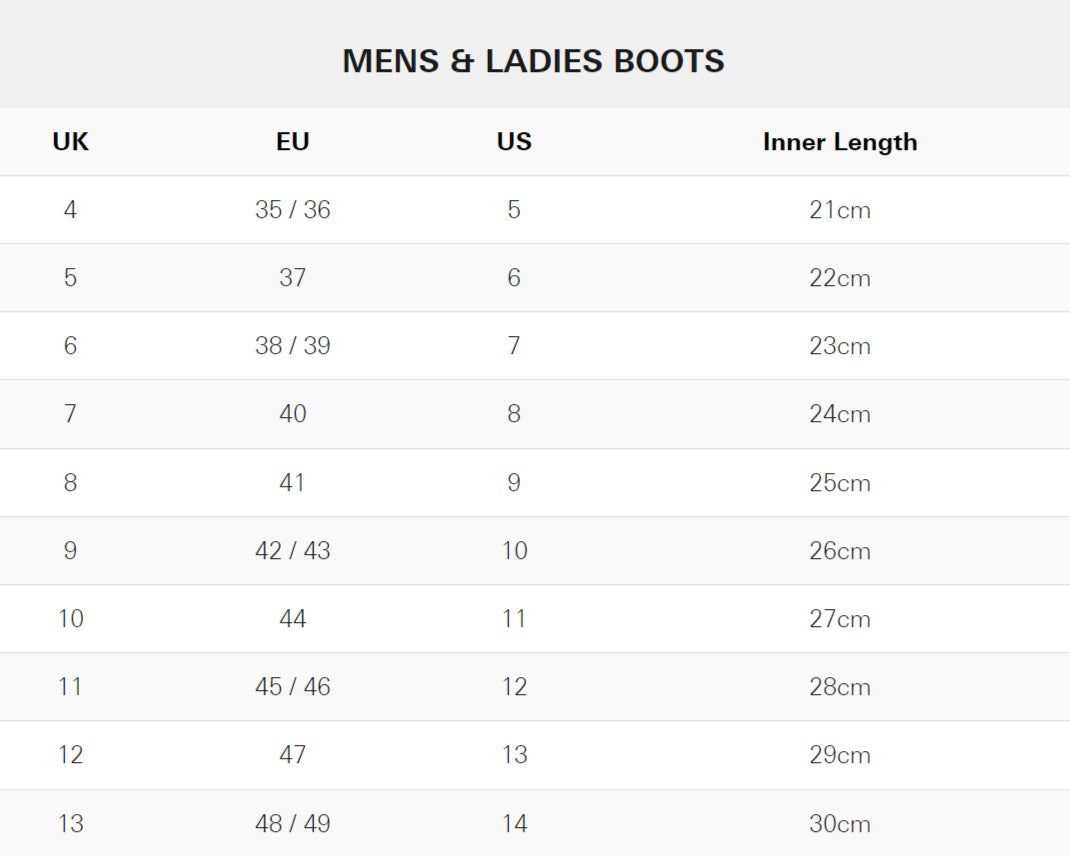Image resolution: width=1070 pixels, height=856 pixels.
Task: Select EU size 47 cell
Action: (292, 755)
